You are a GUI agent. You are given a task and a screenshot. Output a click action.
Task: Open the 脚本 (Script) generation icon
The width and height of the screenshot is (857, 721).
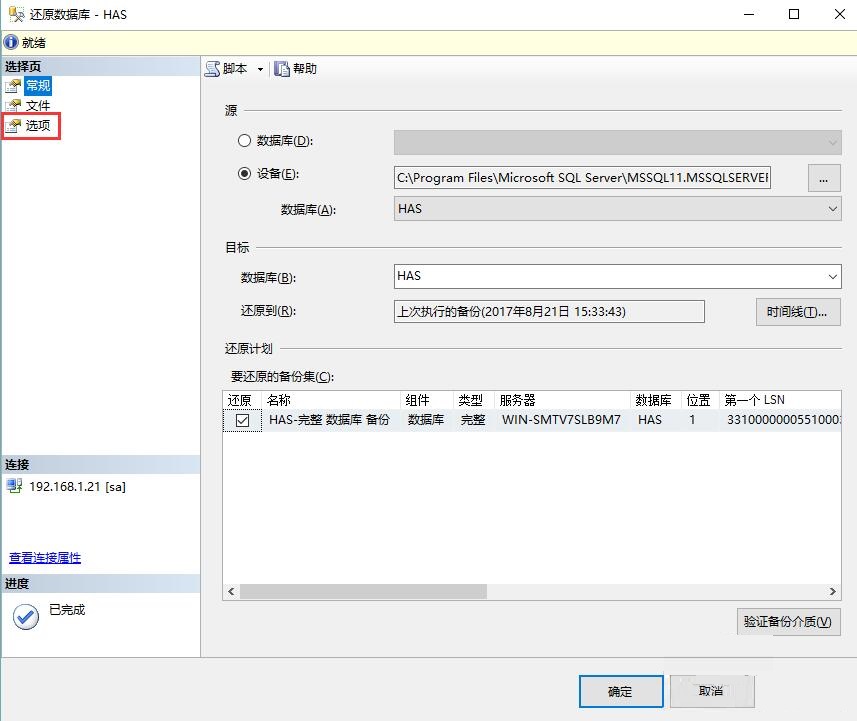pos(211,68)
